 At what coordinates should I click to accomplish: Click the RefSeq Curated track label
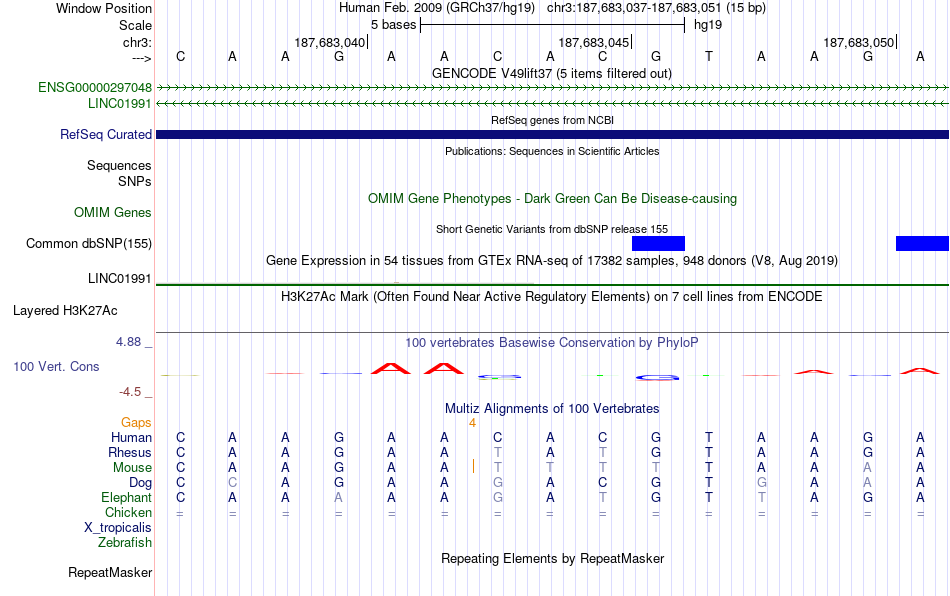pos(105,134)
